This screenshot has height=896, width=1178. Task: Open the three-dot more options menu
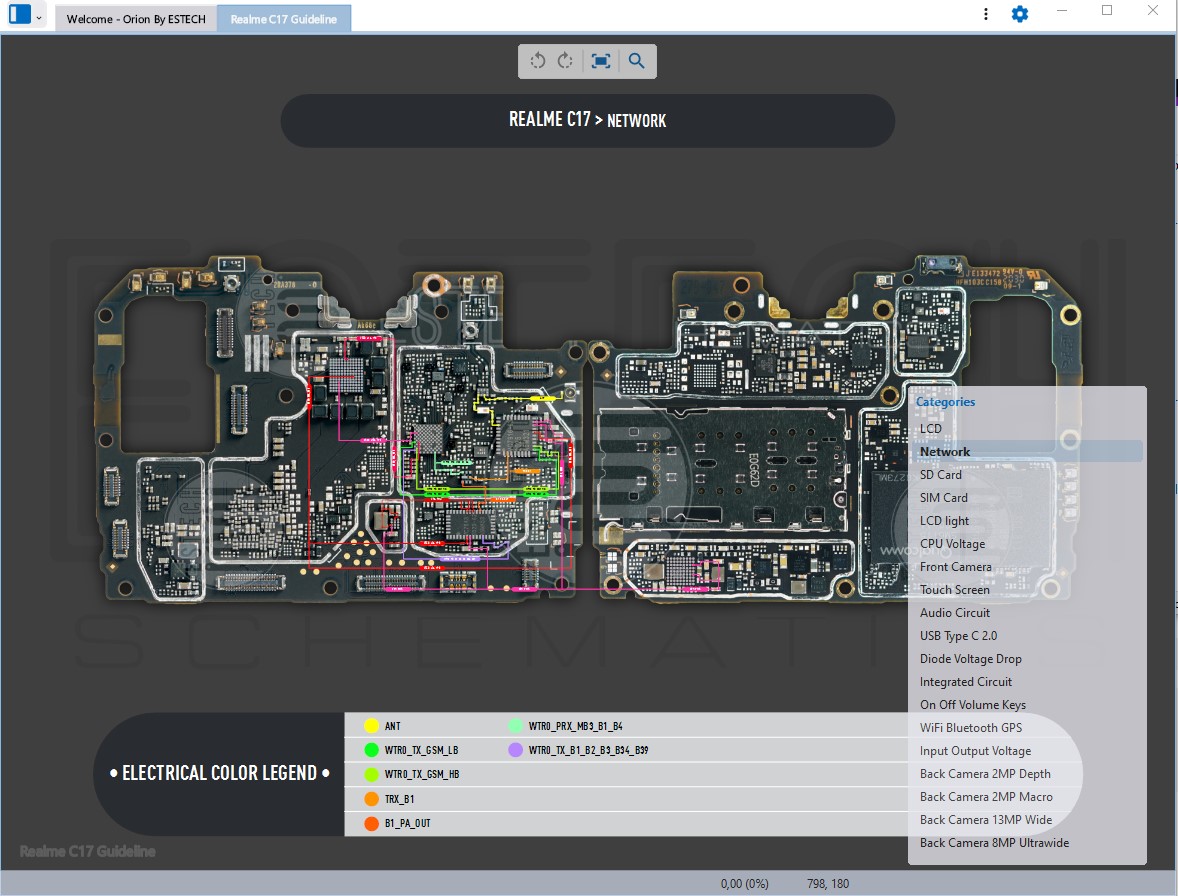986,14
